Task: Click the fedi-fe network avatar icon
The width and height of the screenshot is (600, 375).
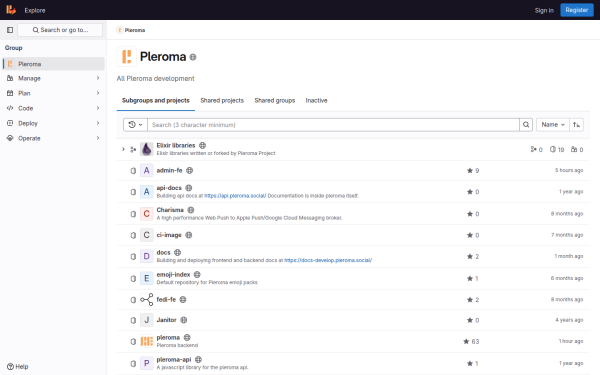Action: (x=147, y=300)
